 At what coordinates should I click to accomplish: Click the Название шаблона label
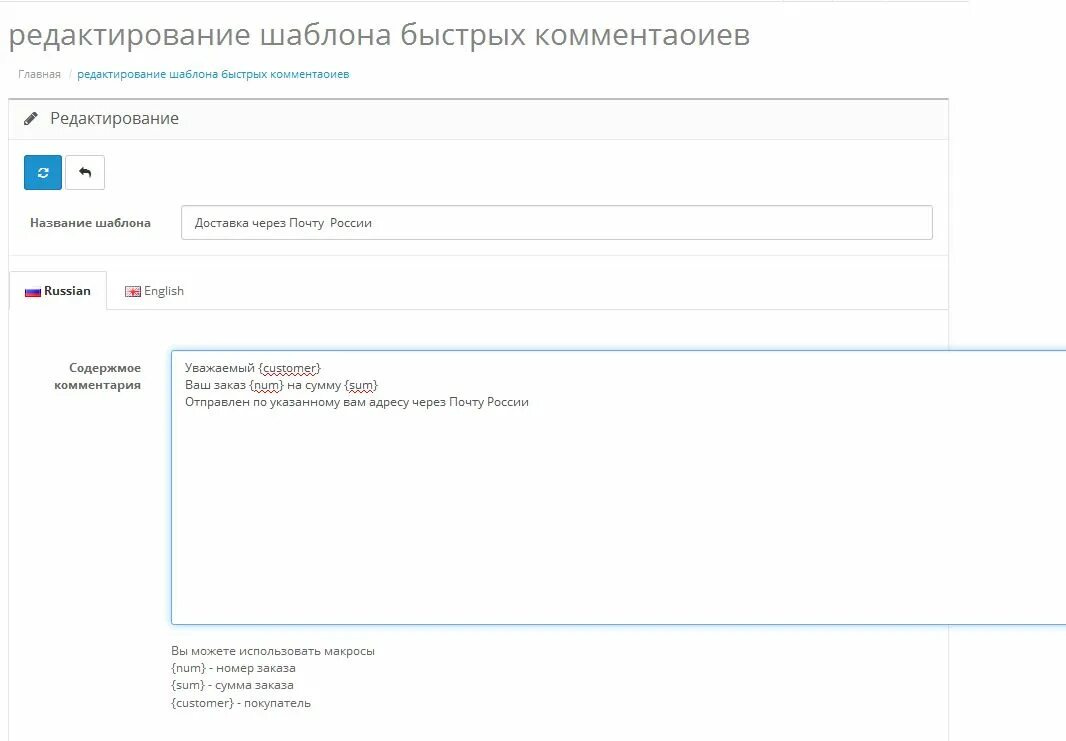click(90, 223)
